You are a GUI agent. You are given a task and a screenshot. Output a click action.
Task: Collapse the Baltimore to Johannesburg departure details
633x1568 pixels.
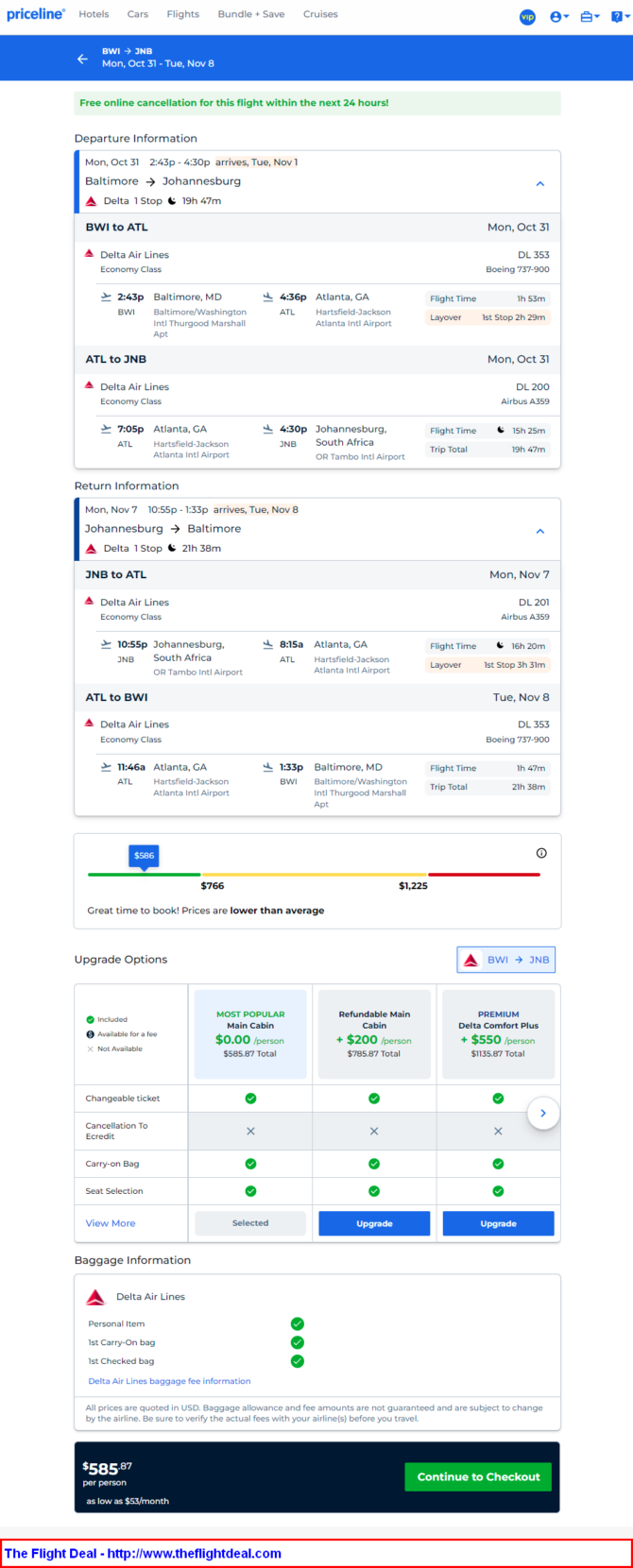(x=540, y=183)
